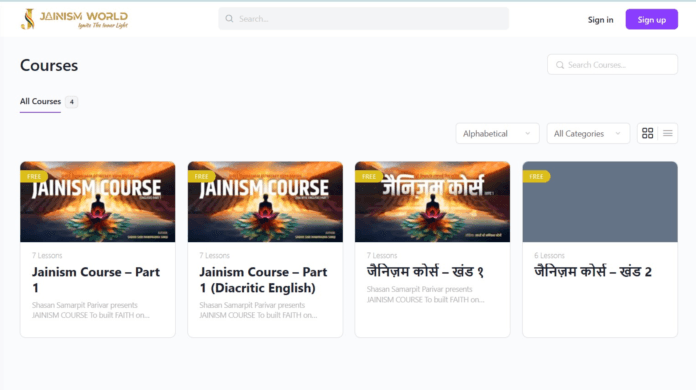The height and width of the screenshot is (390, 696).
Task: Click the course count badge 4
Action: 71,102
